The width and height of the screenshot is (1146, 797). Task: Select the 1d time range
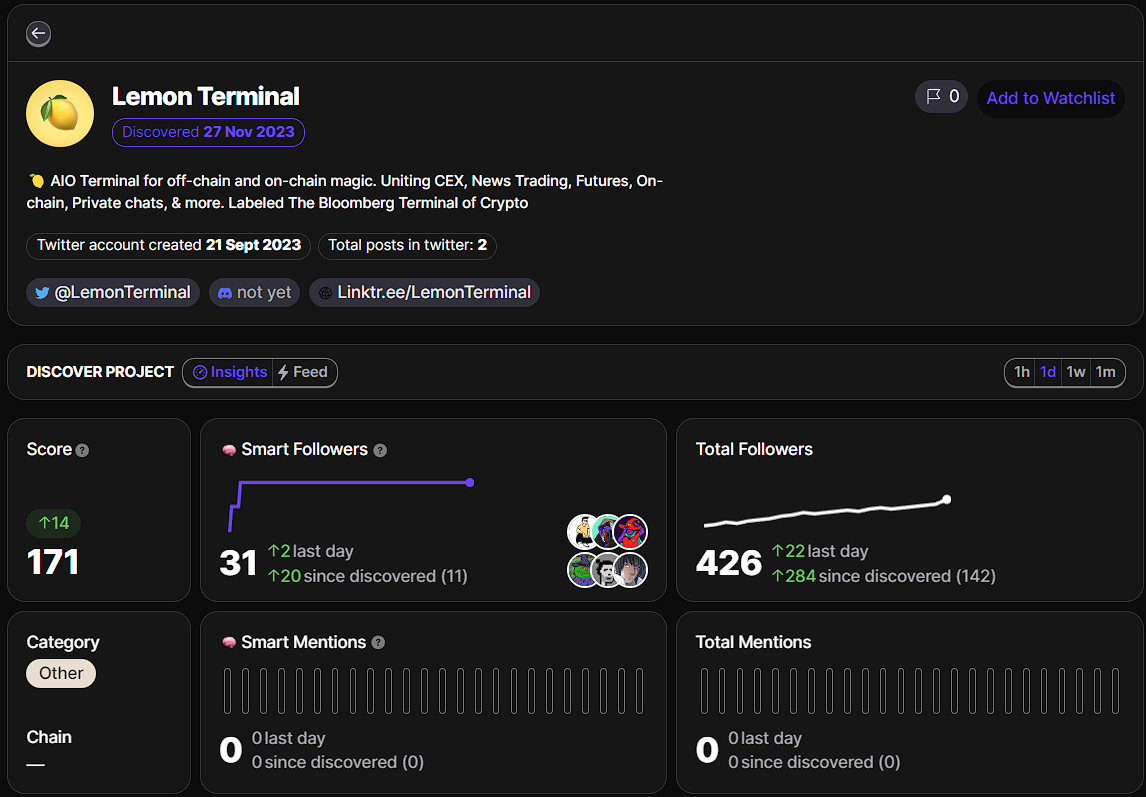pos(1048,372)
